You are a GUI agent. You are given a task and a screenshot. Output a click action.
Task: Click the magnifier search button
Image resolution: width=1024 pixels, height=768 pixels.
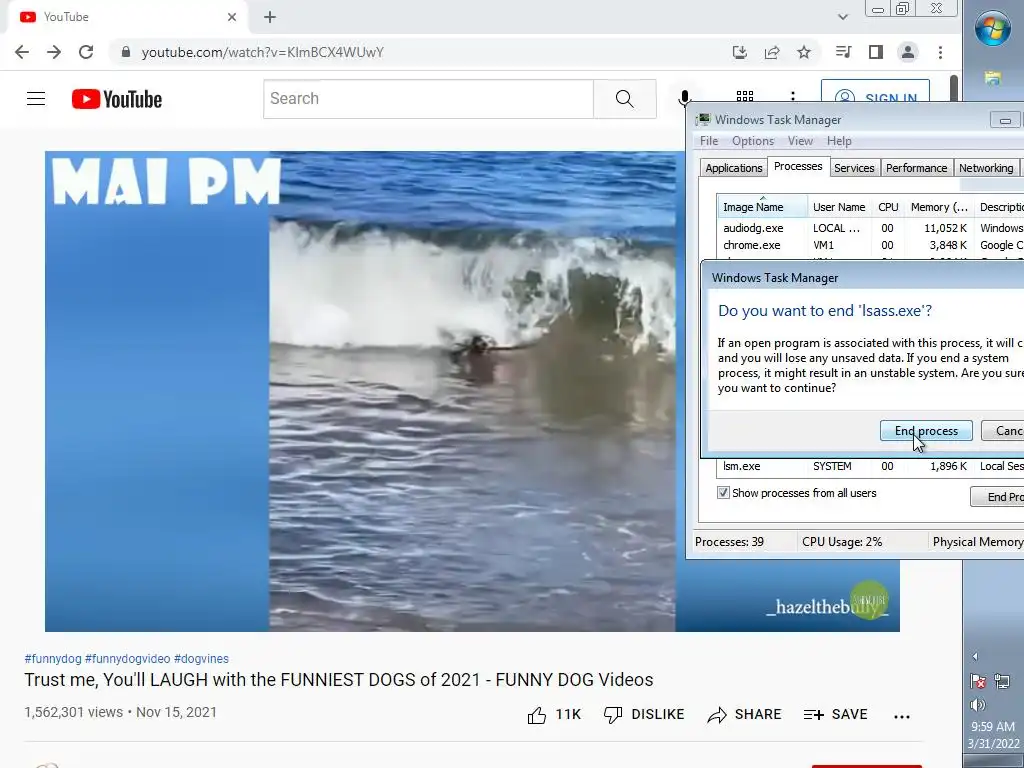625,99
